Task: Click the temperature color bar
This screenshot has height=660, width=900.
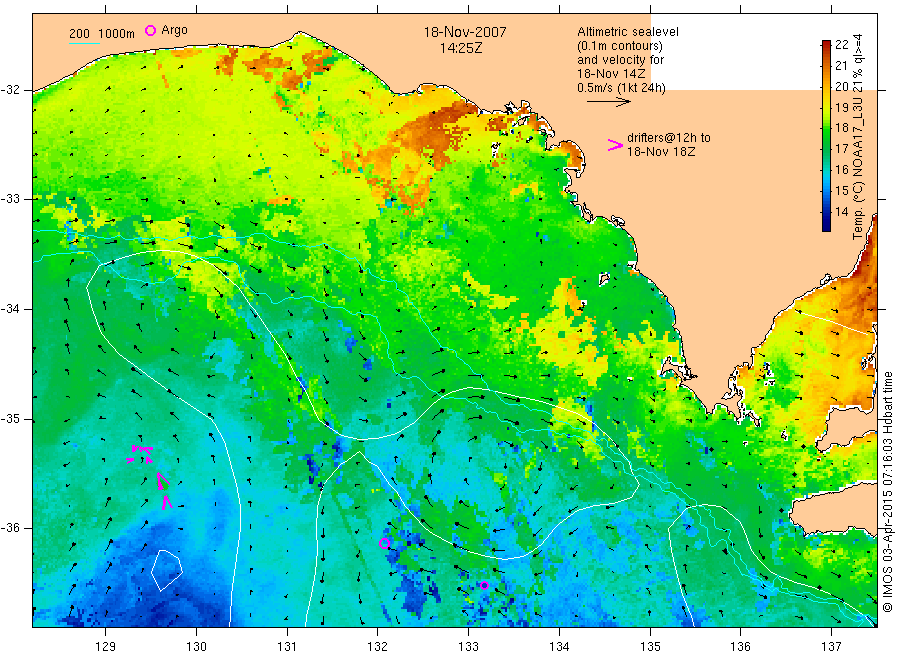Action: (x=826, y=136)
